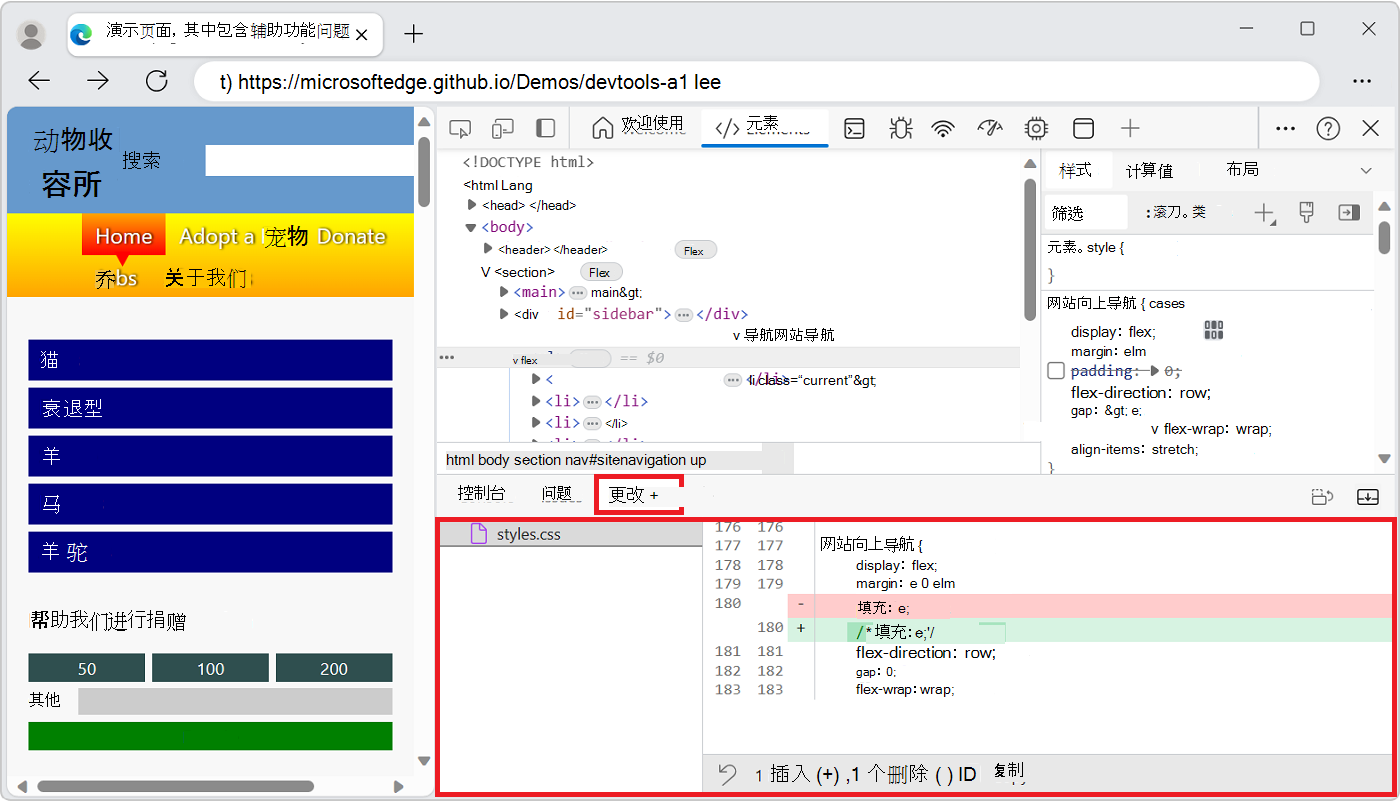Toggle the Flex badge beside section element
Screen dimensions: 1400x801
pos(601,272)
